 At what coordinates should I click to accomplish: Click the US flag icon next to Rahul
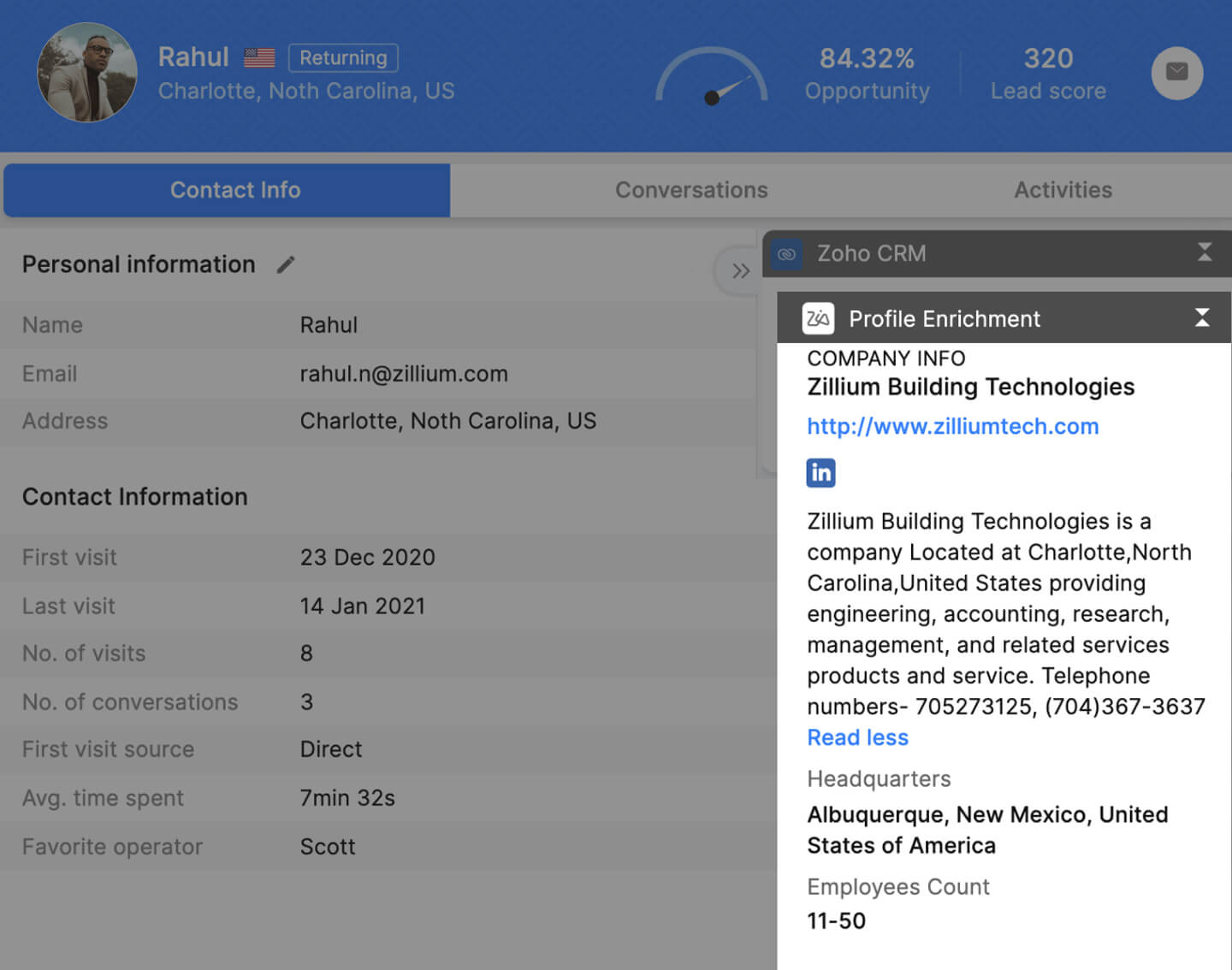click(259, 58)
